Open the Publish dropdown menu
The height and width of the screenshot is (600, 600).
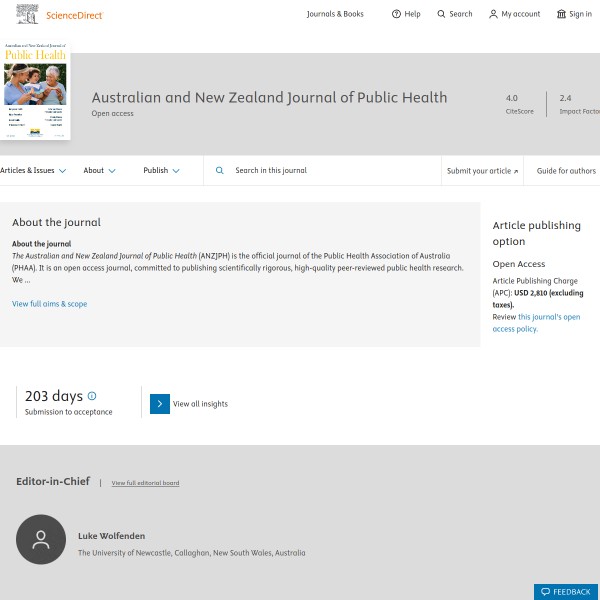click(x=161, y=171)
